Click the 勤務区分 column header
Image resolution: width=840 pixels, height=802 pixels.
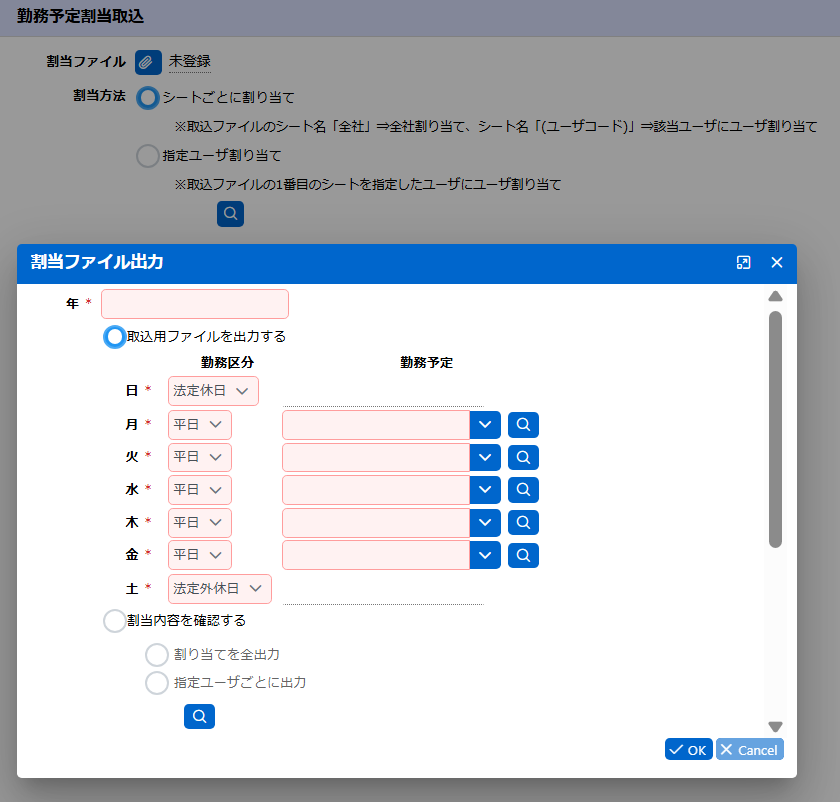click(x=227, y=363)
